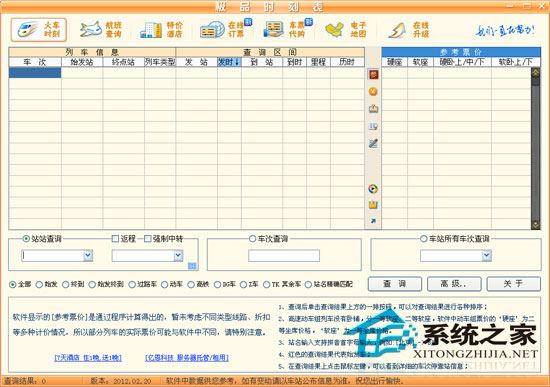
Task: Sort by the 到时 column header
Action: (x=295, y=62)
